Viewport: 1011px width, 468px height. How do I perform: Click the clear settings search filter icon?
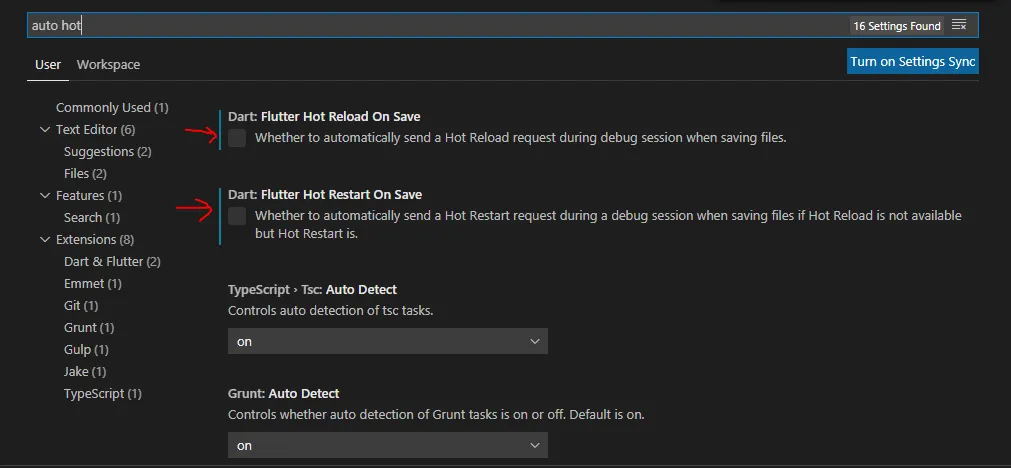[959, 25]
